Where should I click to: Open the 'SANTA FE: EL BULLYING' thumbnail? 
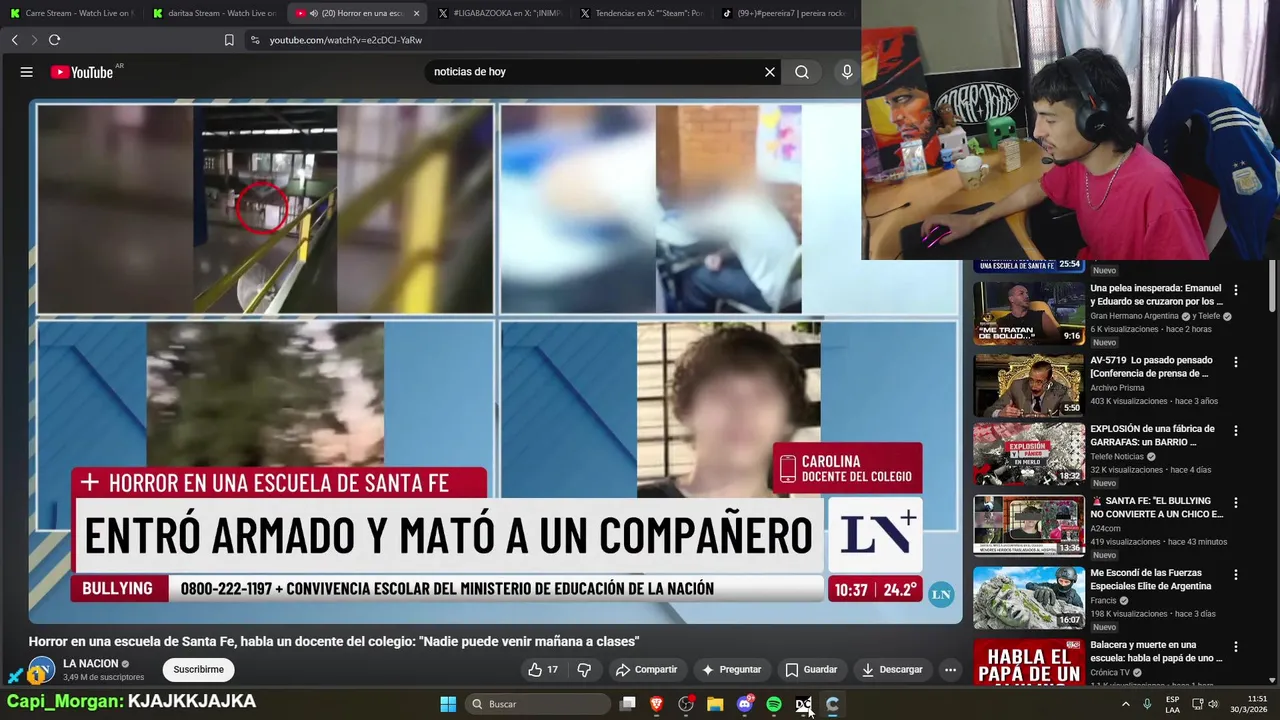pos(1029,525)
